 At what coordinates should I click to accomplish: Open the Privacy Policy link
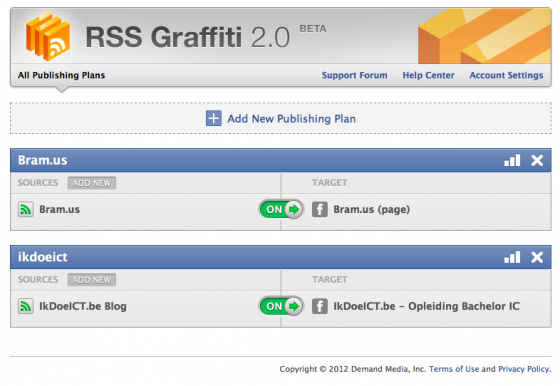pyautogui.click(x=525, y=369)
